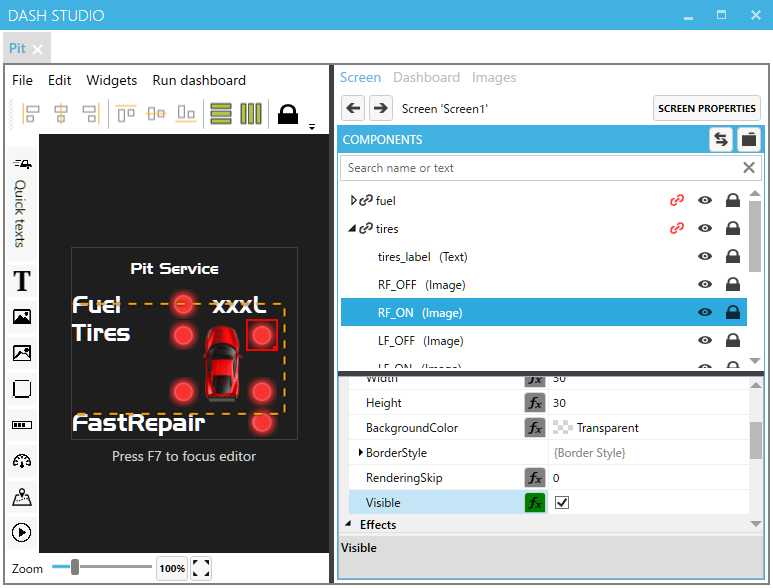Select the Screen tab

coord(360,77)
